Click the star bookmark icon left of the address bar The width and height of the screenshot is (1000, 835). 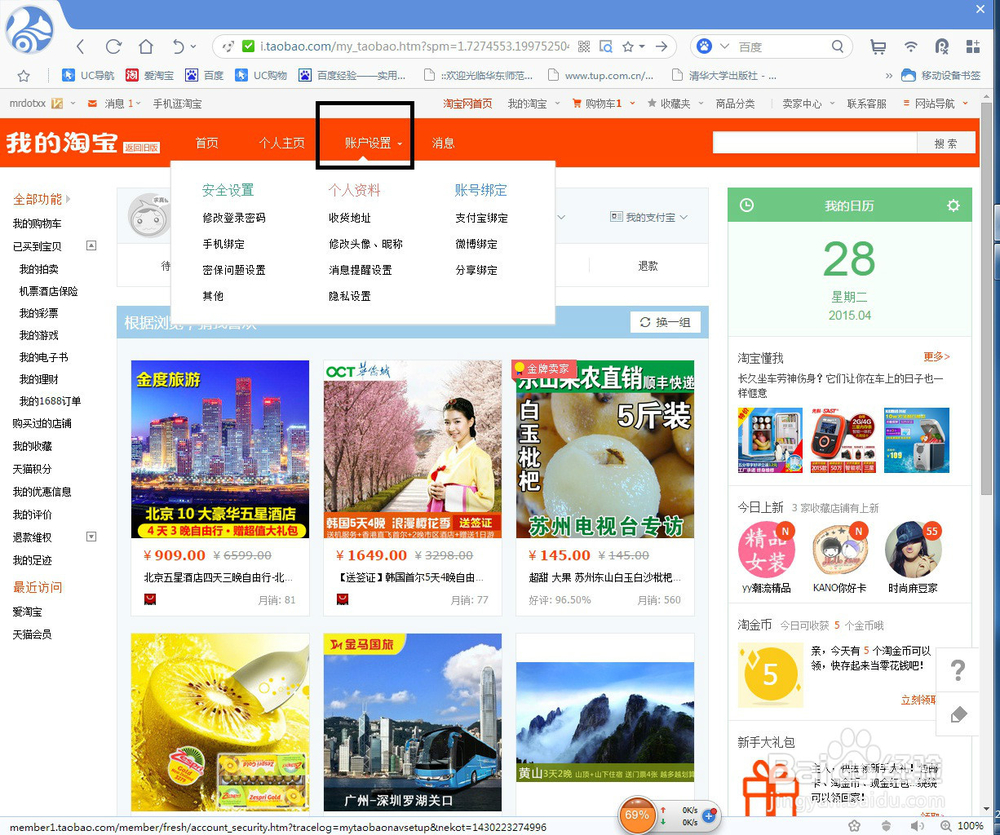click(24, 75)
